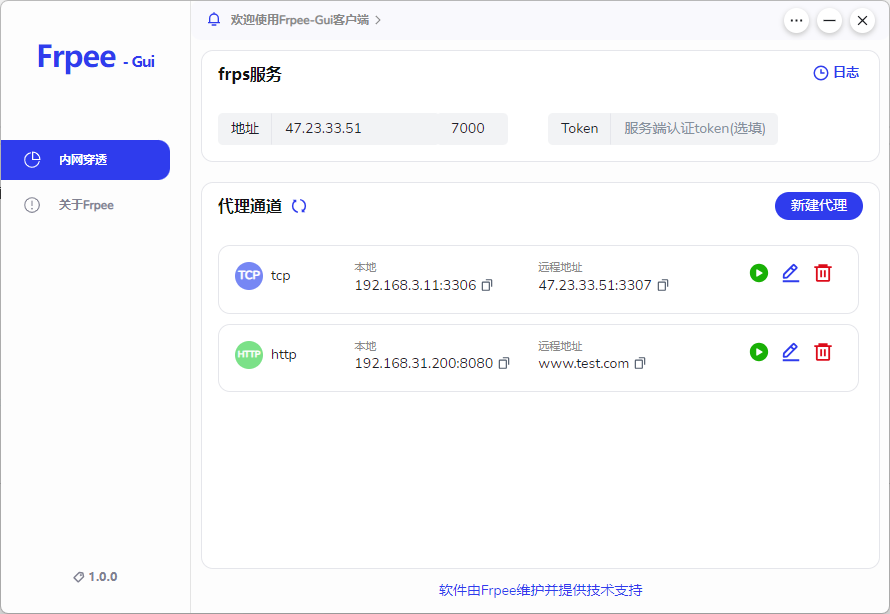Image resolution: width=890 pixels, height=614 pixels.
Task: Copy remote address www.test.com
Action: (641, 363)
